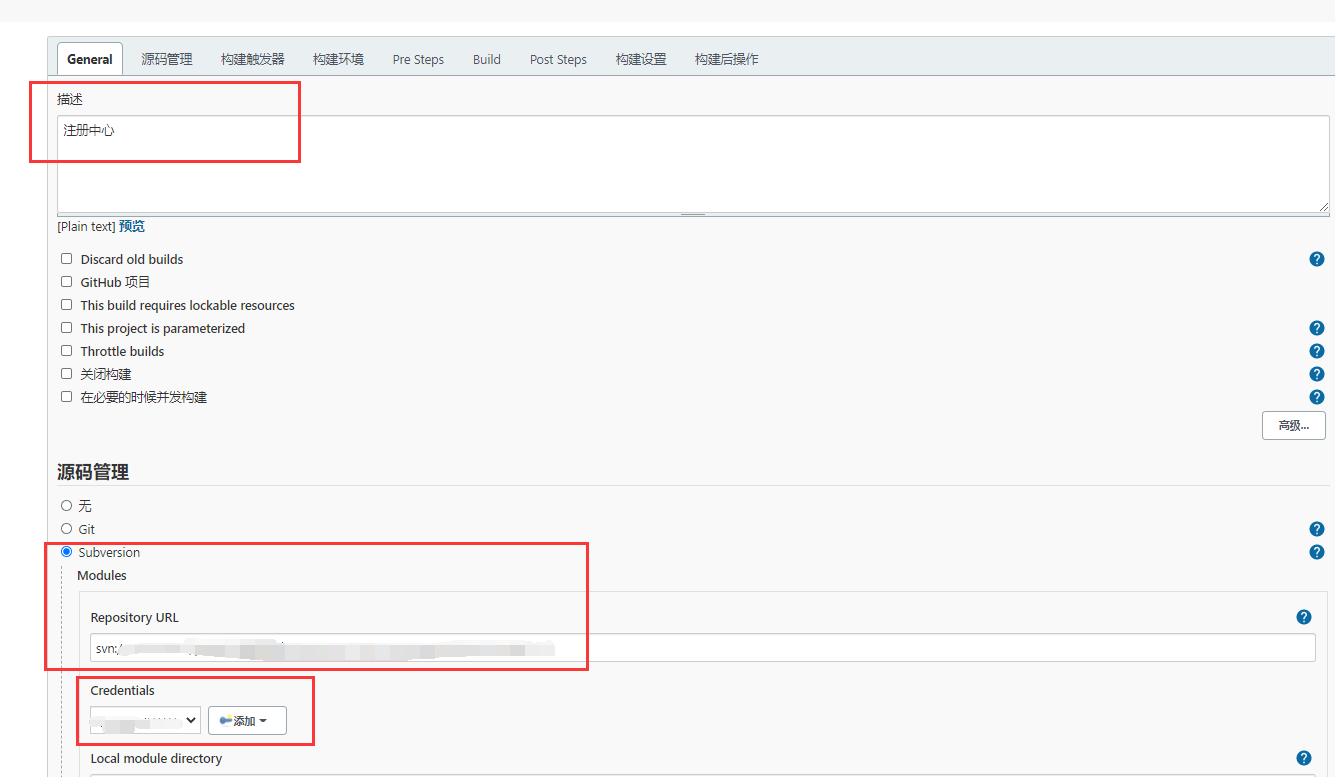
Task: Open help for Repository URL field
Action: [x=1303, y=617]
